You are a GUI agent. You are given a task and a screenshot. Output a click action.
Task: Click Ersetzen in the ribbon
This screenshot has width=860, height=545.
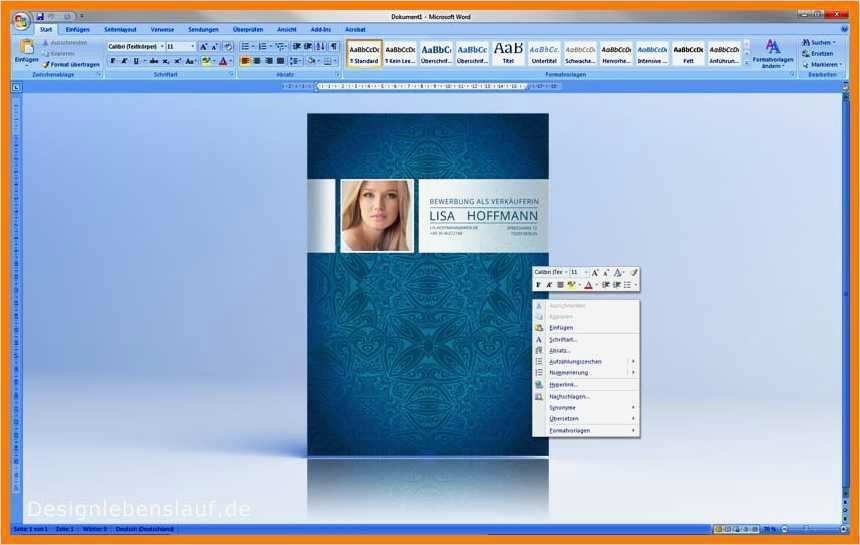(x=818, y=54)
